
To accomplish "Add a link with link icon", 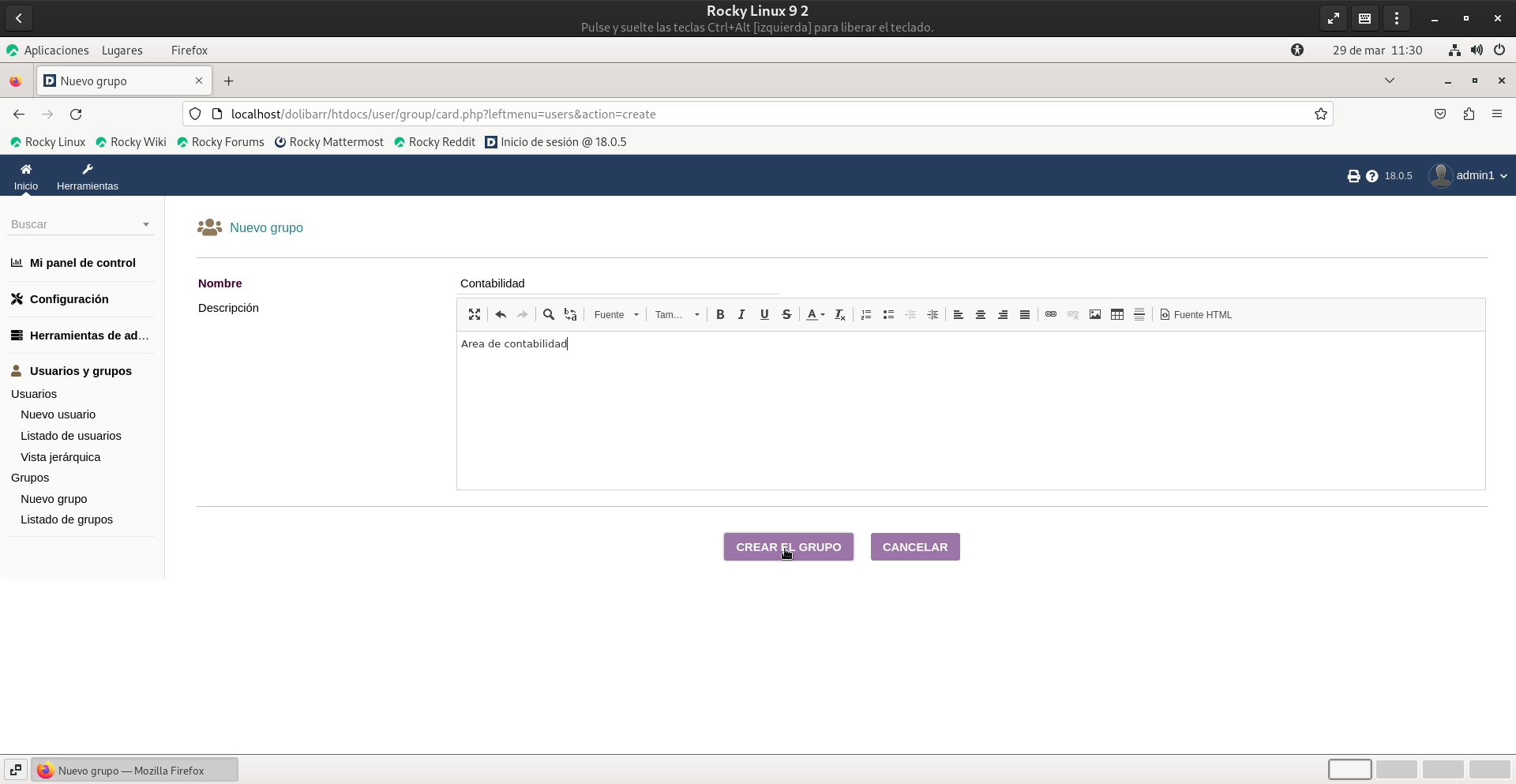I will point(1051,314).
